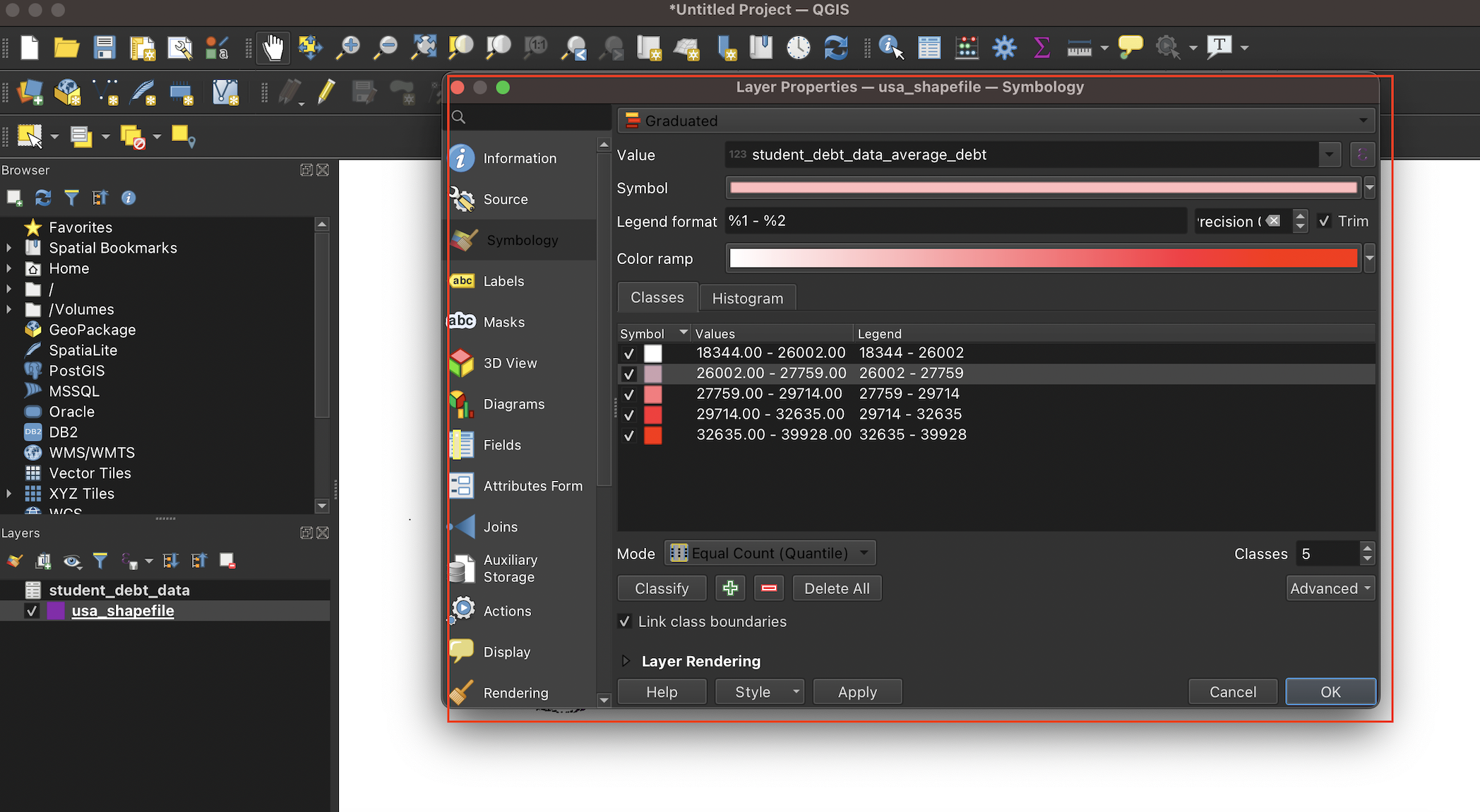The image size is (1480, 812).
Task: Click the Cancel button
Action: (1233, 692)
